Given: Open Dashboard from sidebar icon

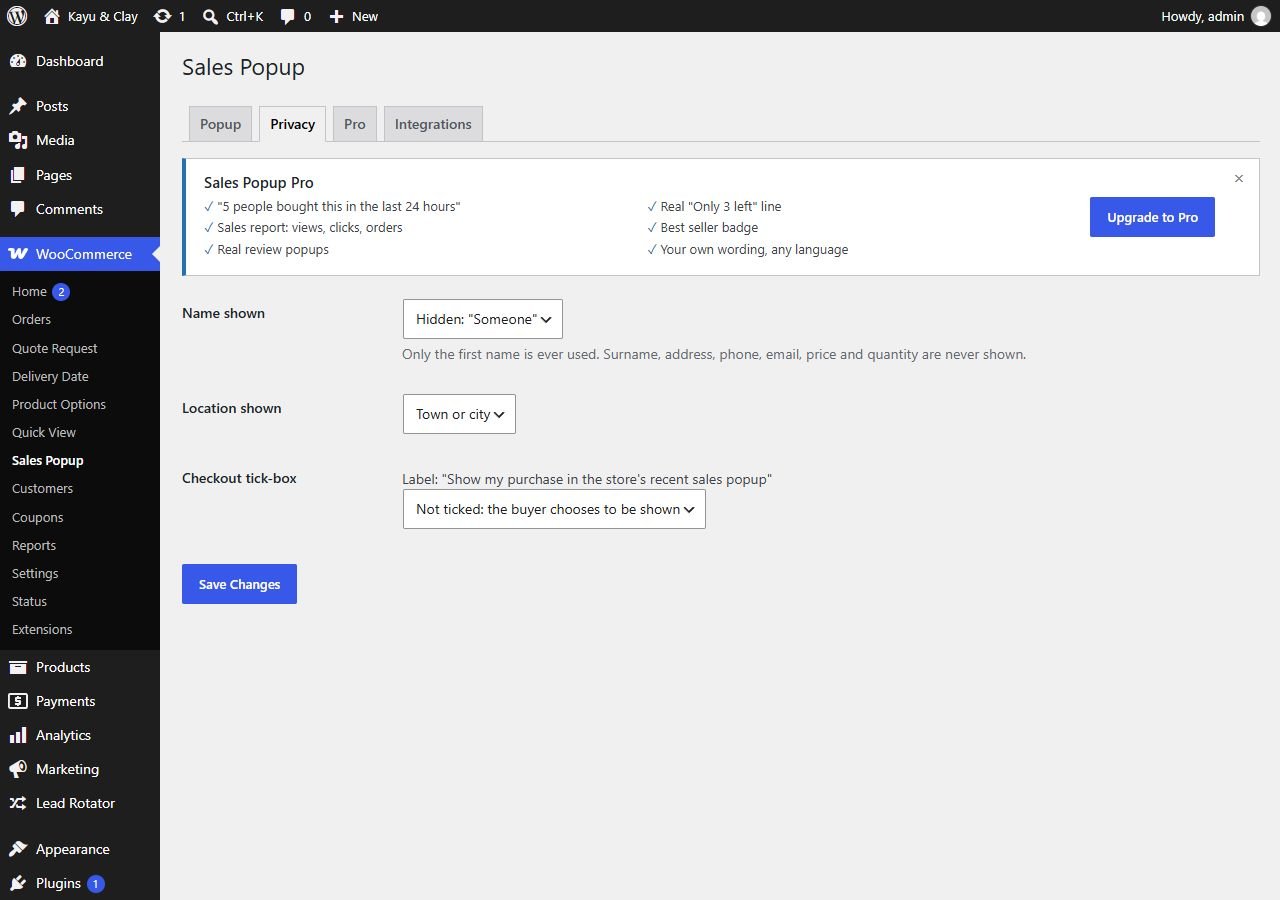Looking at the screenshot, I should (18, 61).
